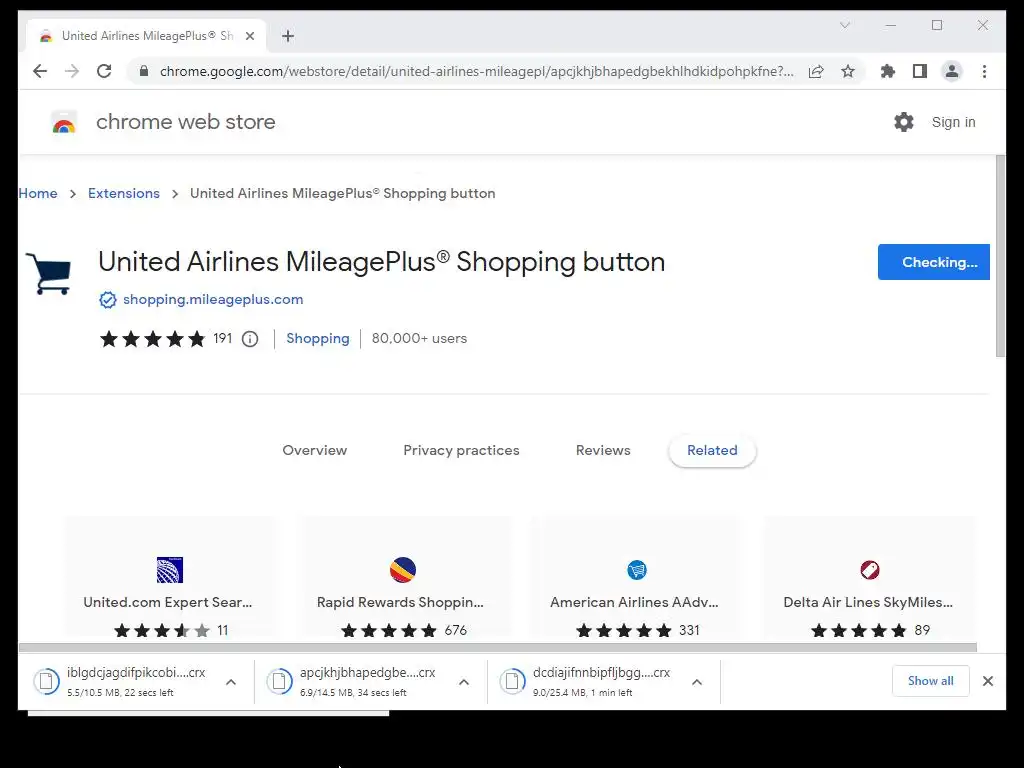Toggle the browser side panel icon
The height and width of the screenshot is (768, 1024).
click(x=919, y=71)
